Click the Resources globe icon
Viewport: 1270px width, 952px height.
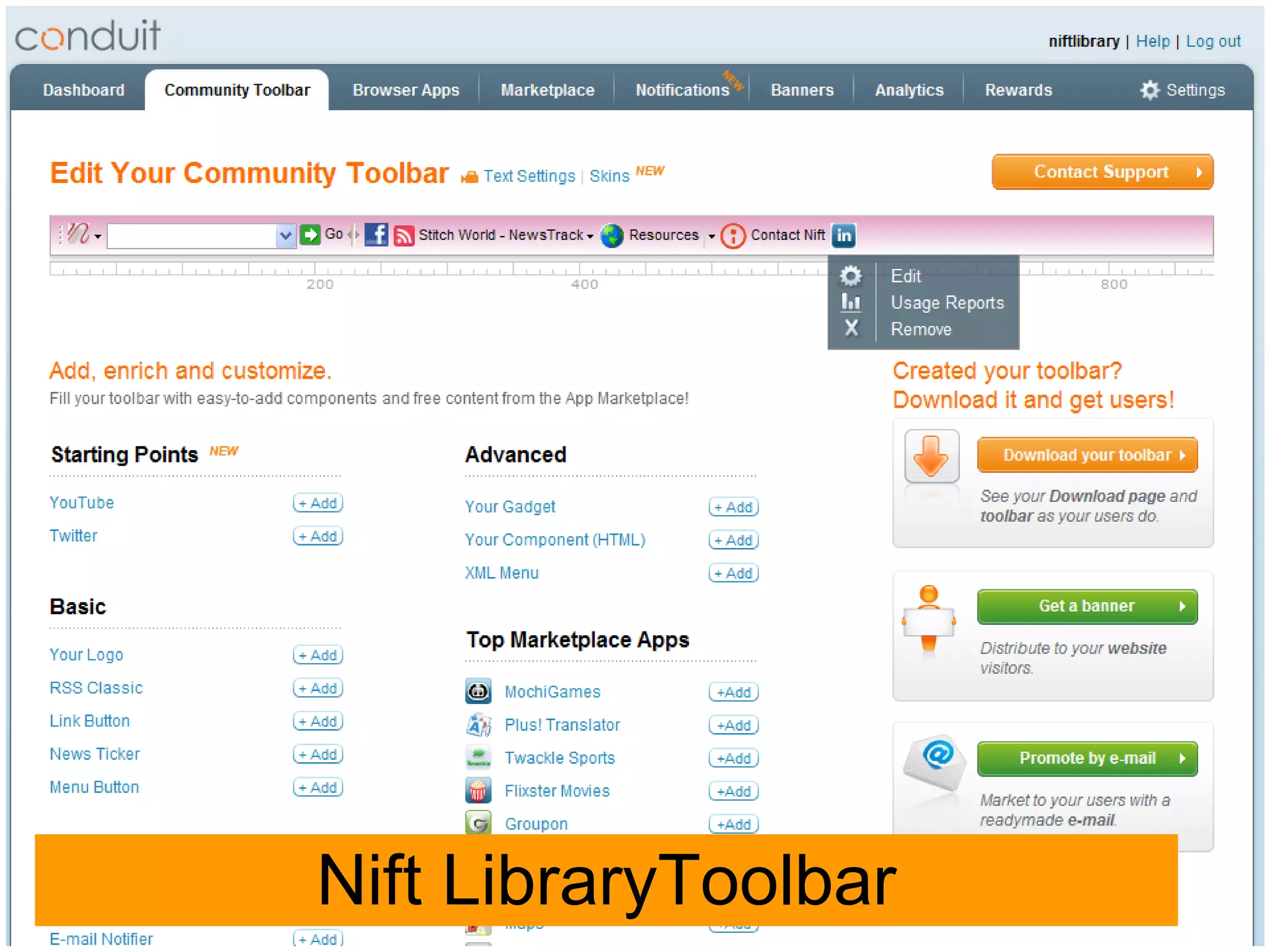(612, 236)
